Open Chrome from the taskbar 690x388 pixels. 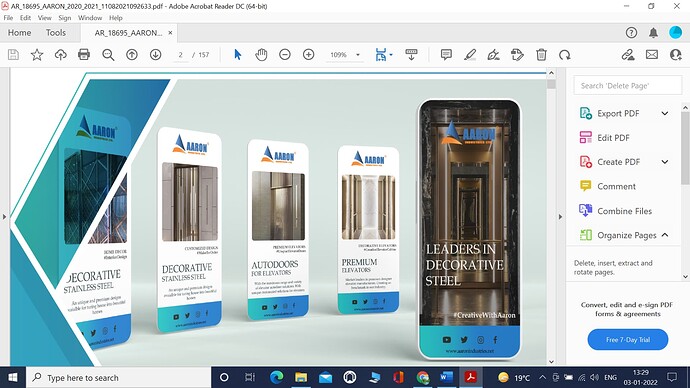pos(422,377)
